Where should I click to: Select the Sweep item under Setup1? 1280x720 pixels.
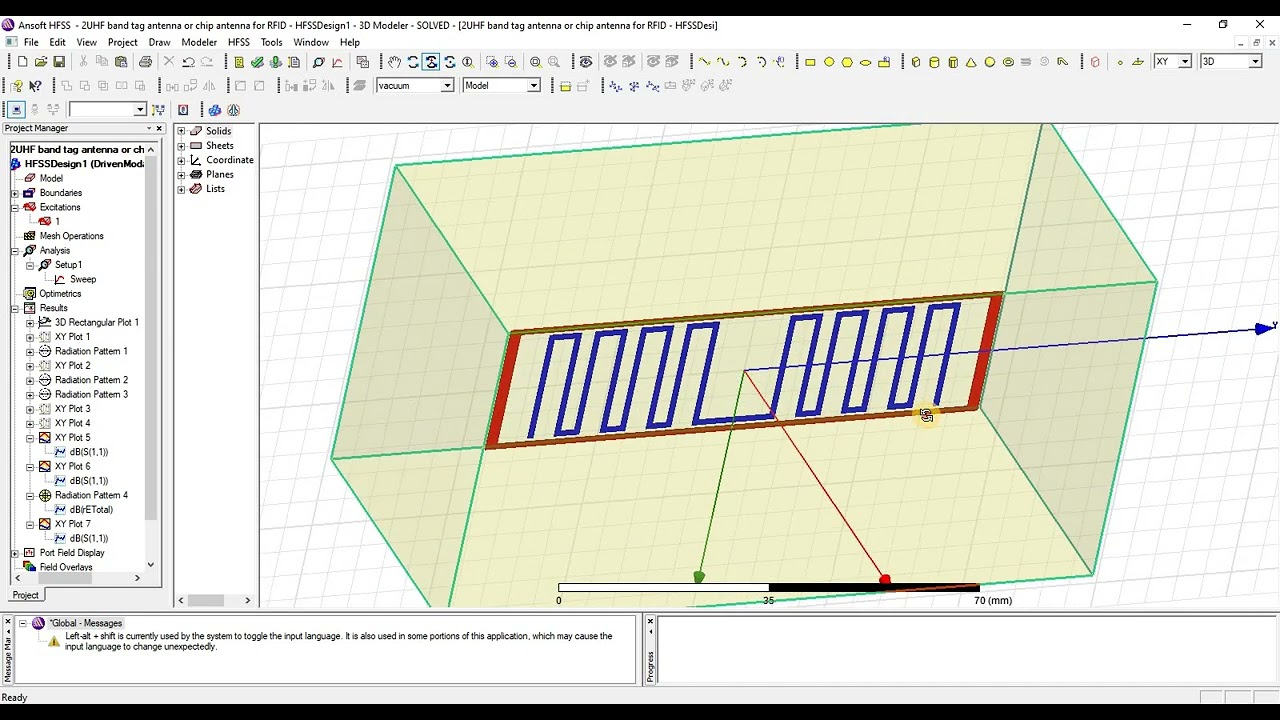83,279
